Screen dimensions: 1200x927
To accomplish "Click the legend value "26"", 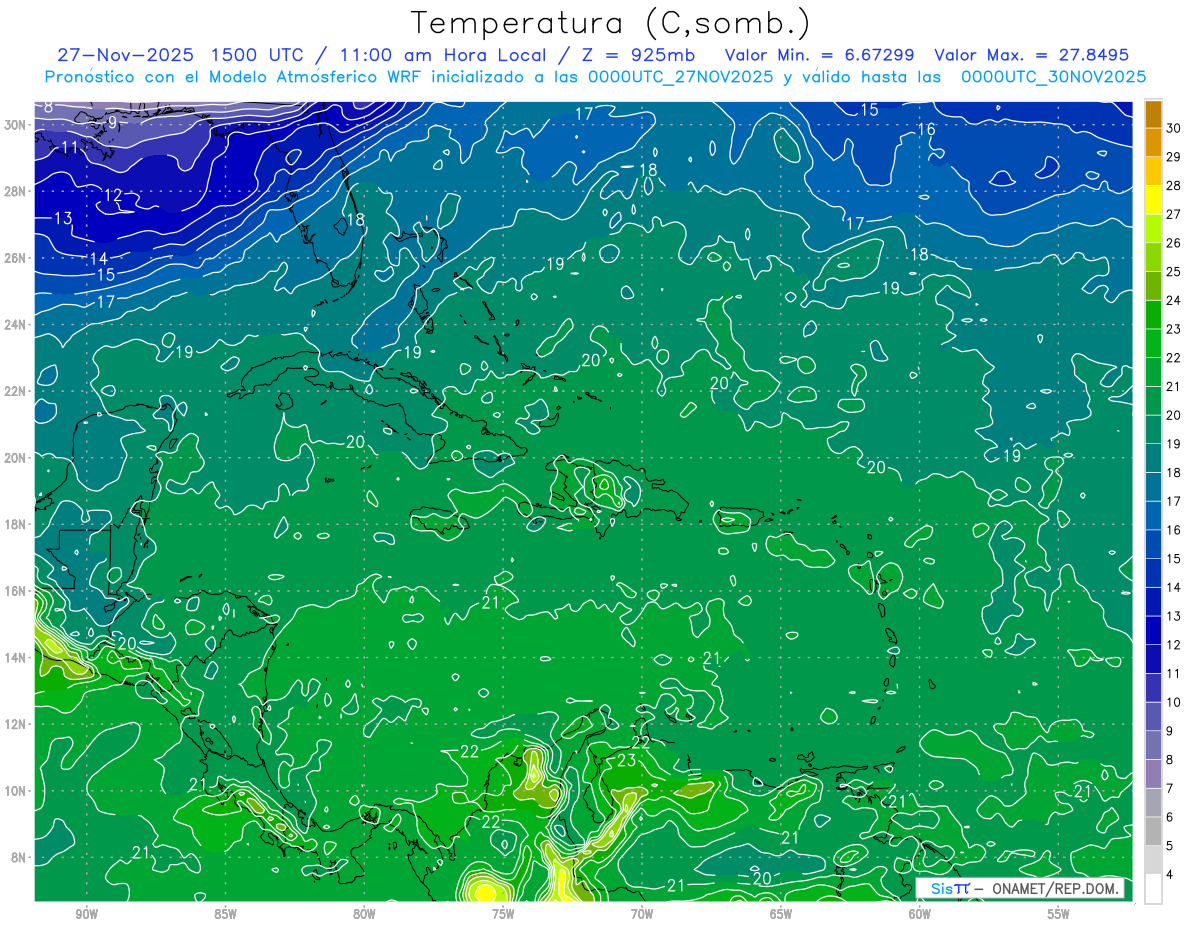I will click(1174, 243).
